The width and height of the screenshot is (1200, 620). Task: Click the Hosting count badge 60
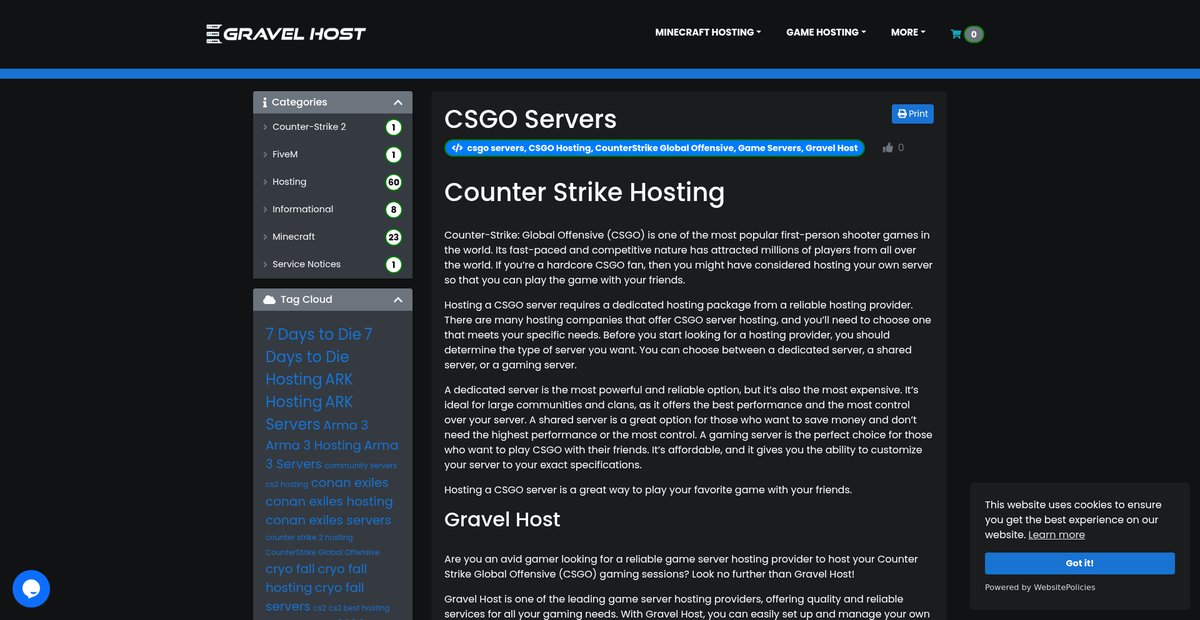[394, 182]
